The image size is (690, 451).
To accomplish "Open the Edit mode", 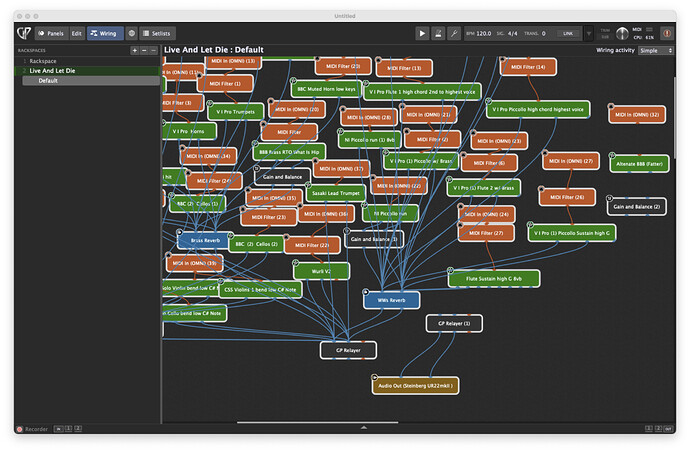I will coord(77,33).
